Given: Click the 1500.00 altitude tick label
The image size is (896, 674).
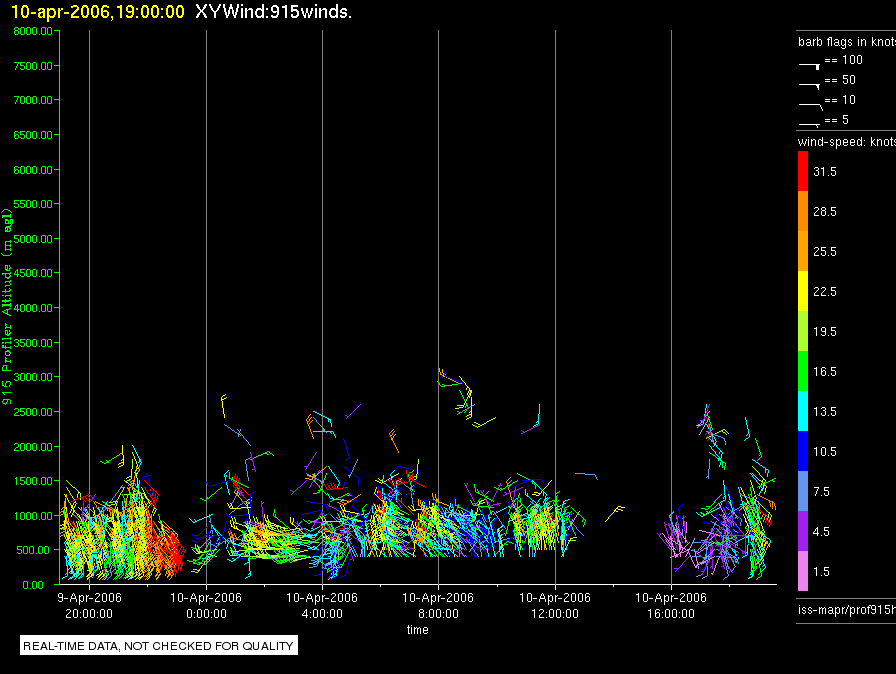Looking at the screenshot, I should coord(33,481).
